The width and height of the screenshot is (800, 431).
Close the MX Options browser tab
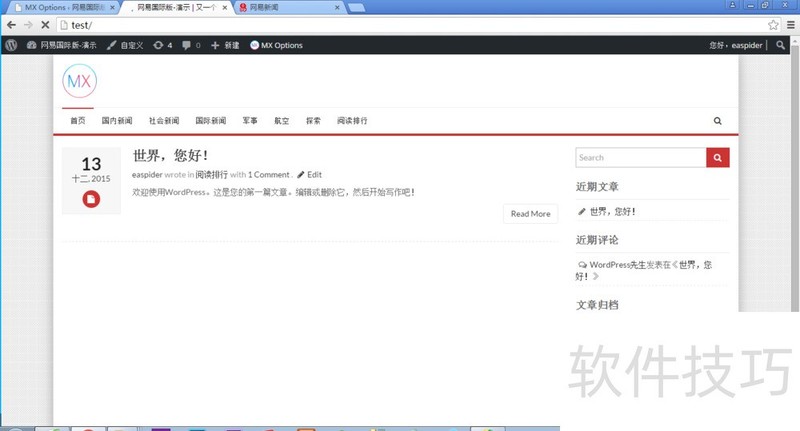pos(112,8)
